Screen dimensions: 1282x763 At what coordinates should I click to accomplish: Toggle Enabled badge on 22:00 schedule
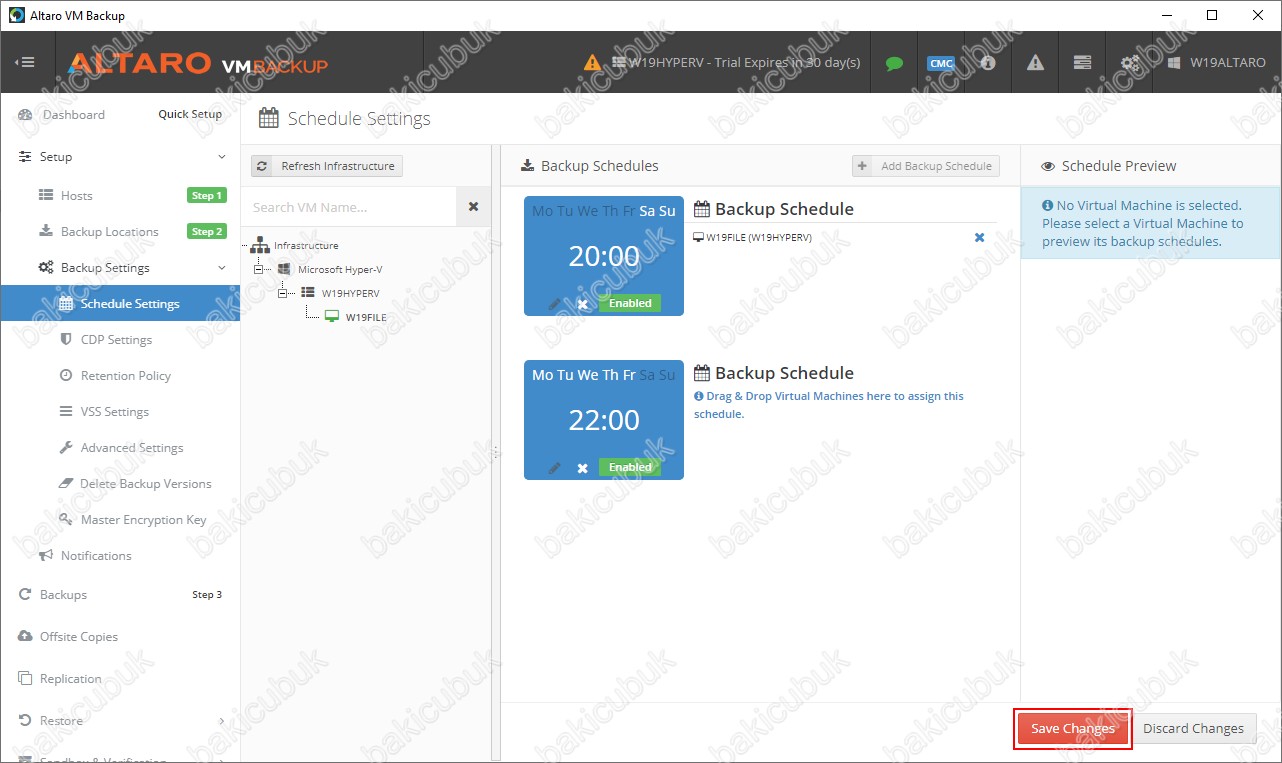point(630,468)
